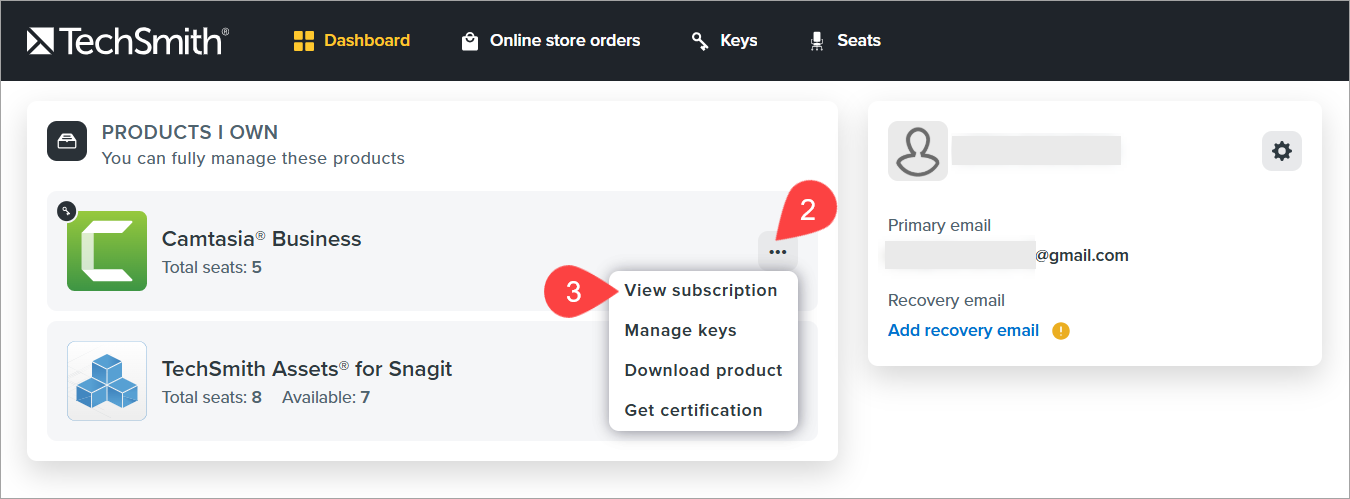Click the TechSmith Assets cubes icon

click(107, 381)
